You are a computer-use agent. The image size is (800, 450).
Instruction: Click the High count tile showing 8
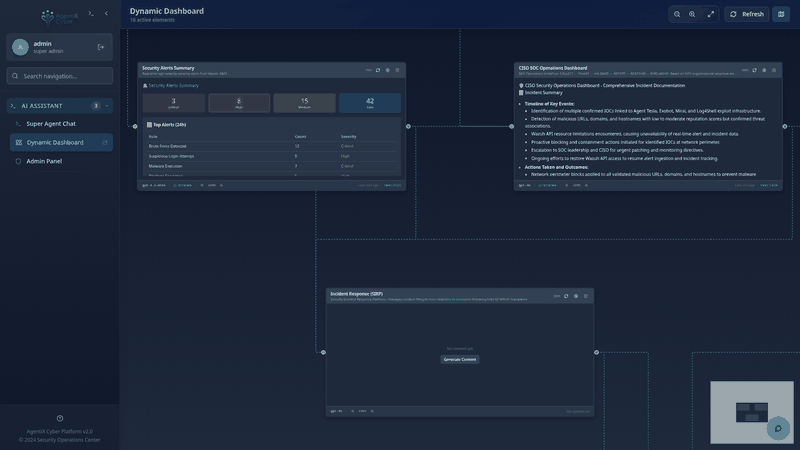(x=239, y=103)
